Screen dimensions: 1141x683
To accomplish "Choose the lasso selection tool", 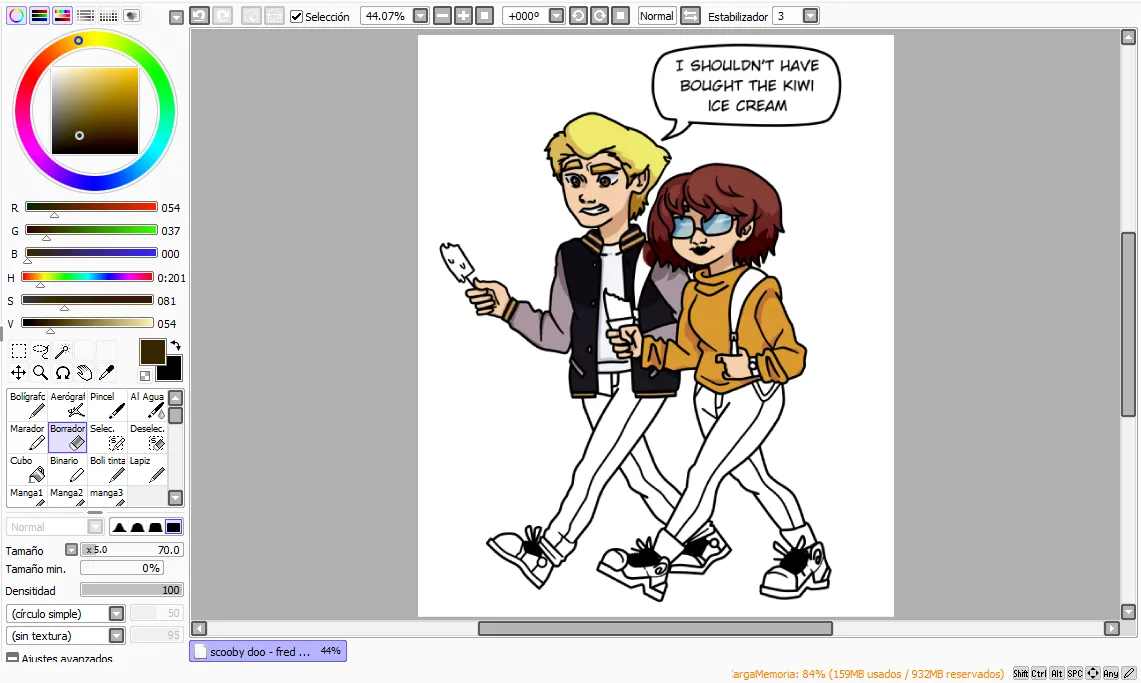I will (41, 351).
